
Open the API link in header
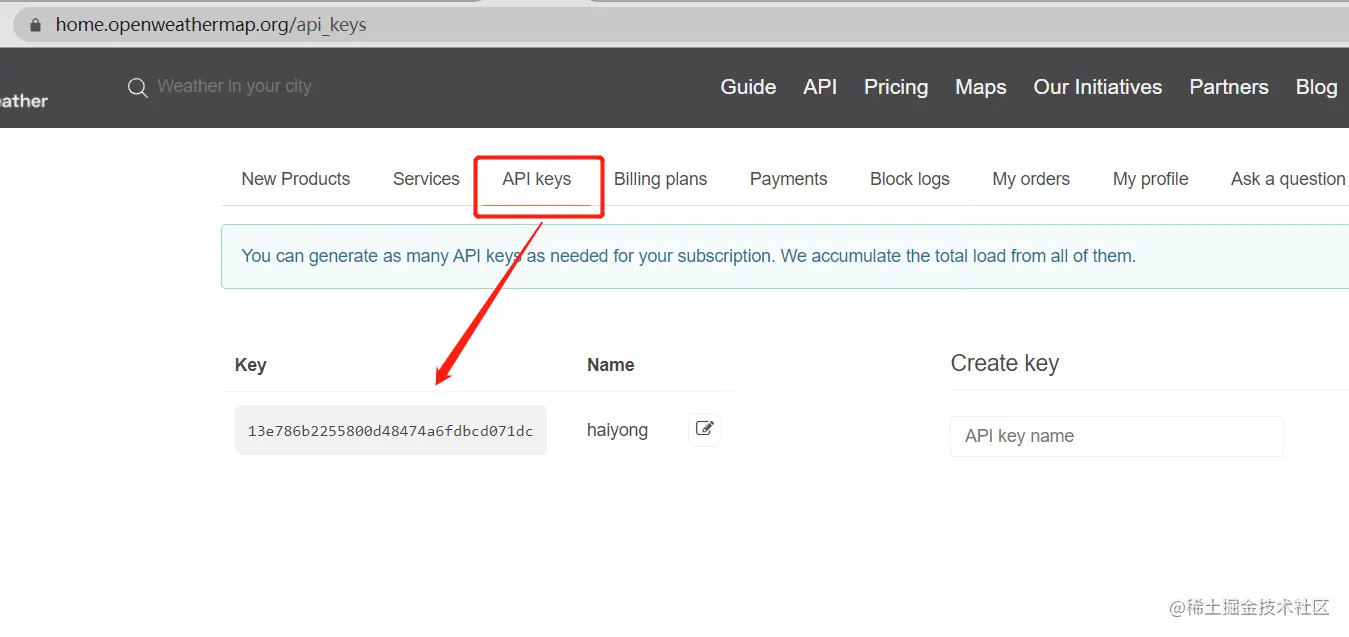(x=820, y=87)
